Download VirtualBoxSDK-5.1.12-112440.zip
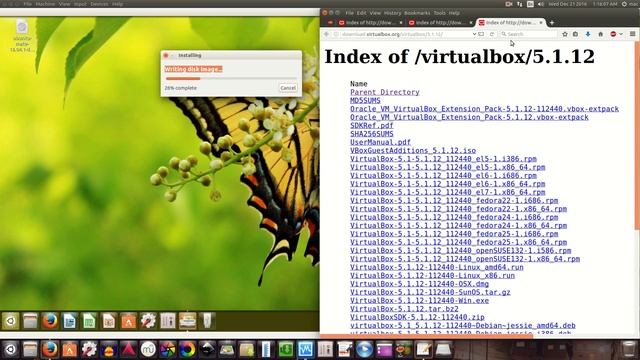The width and height of the screenshot is (640, 360). tap(417, 317)
